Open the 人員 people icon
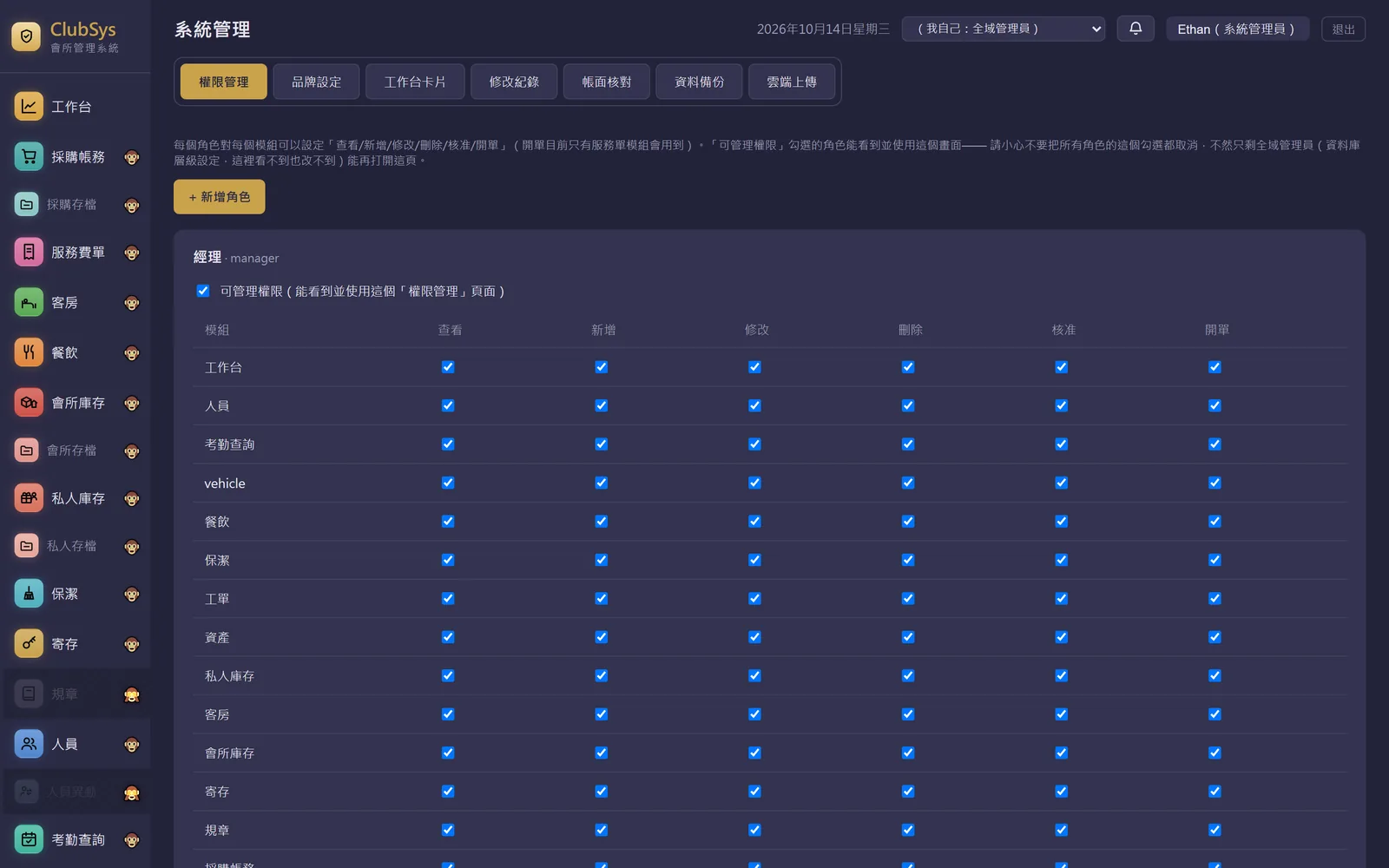This screenshot has width=1389, height=868. 29,744
